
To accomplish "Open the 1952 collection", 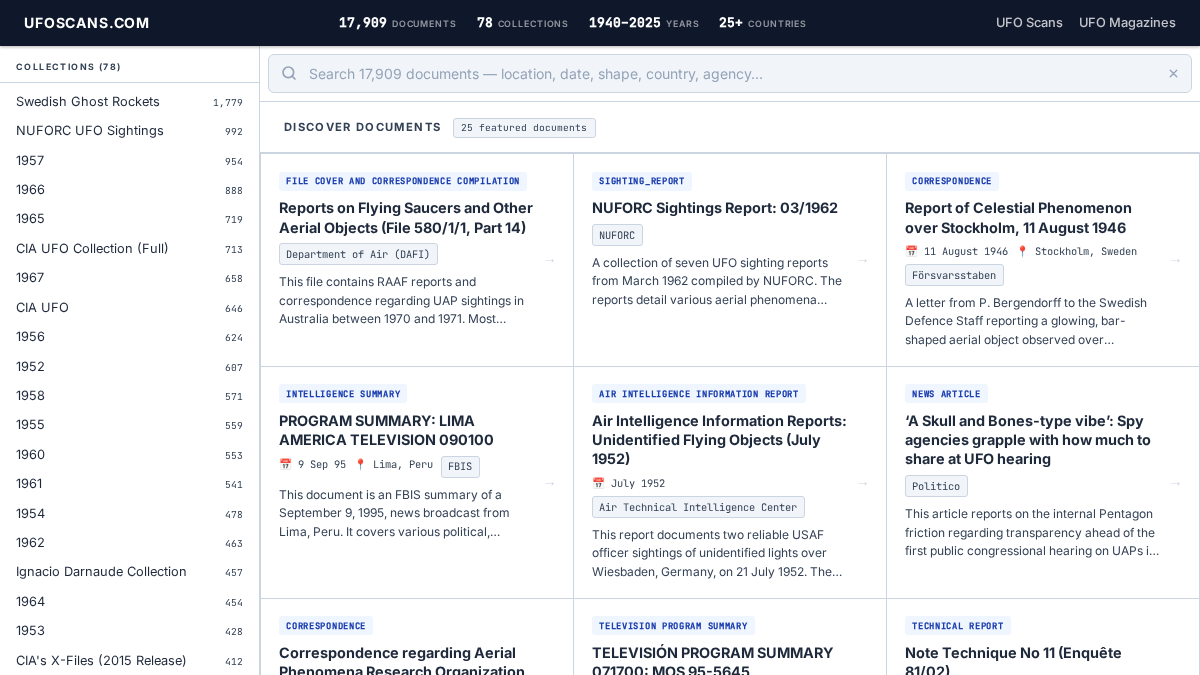I will point(129,367).
